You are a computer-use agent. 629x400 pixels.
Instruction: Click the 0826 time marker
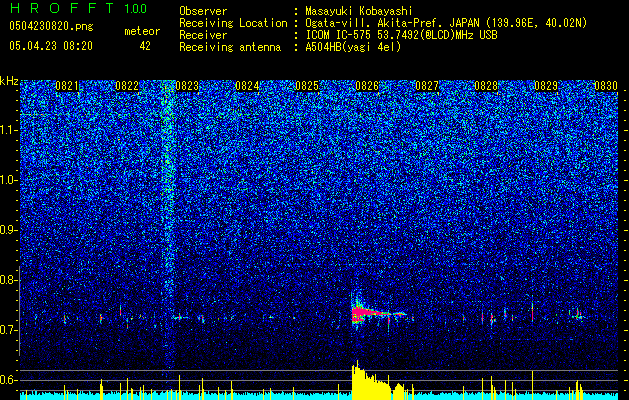367,86
